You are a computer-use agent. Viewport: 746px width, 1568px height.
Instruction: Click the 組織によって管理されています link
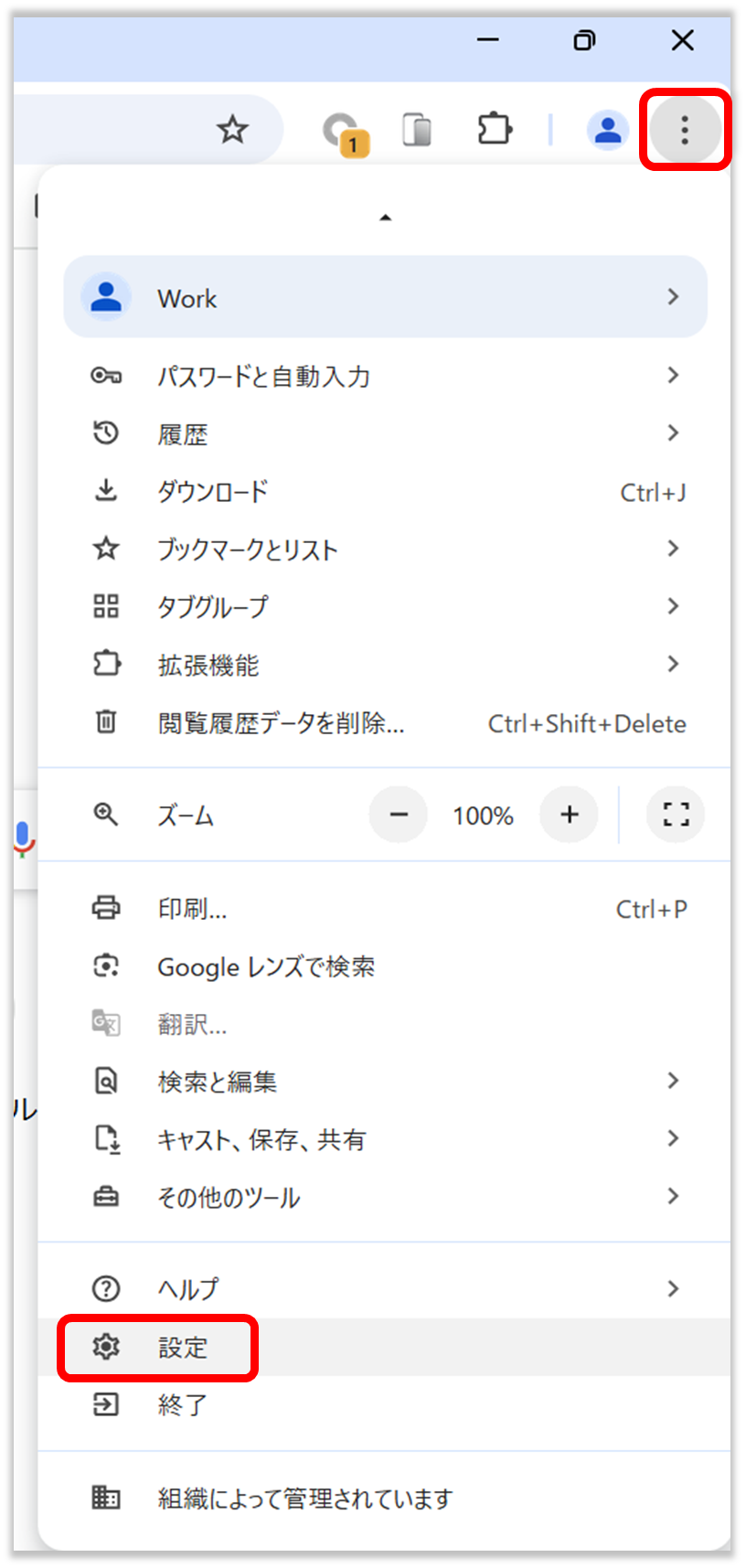pos(304,1499)
